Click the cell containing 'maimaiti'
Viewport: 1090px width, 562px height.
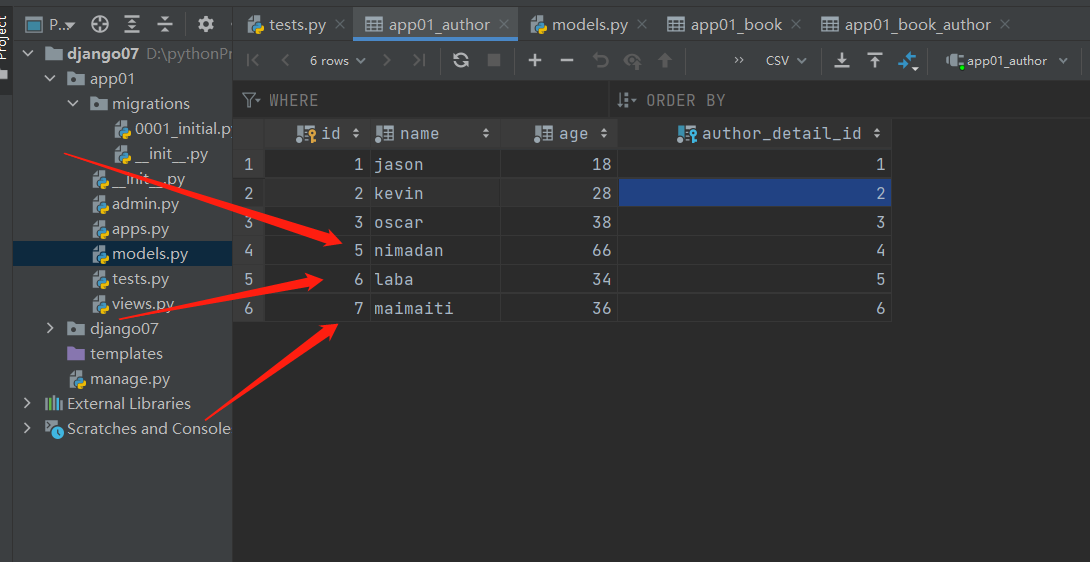pos(435,307)
